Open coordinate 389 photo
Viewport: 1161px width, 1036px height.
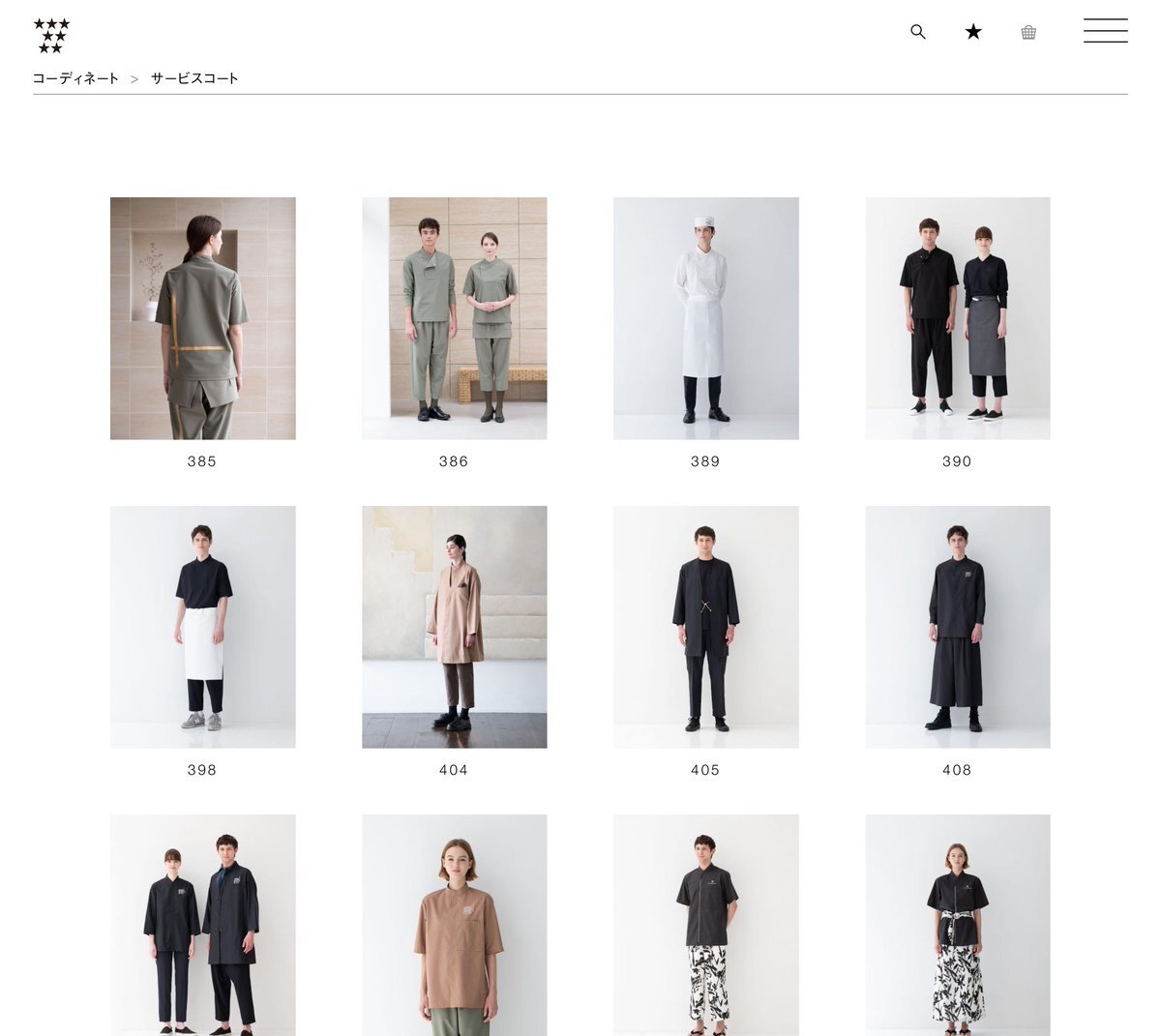click(706, 318)
